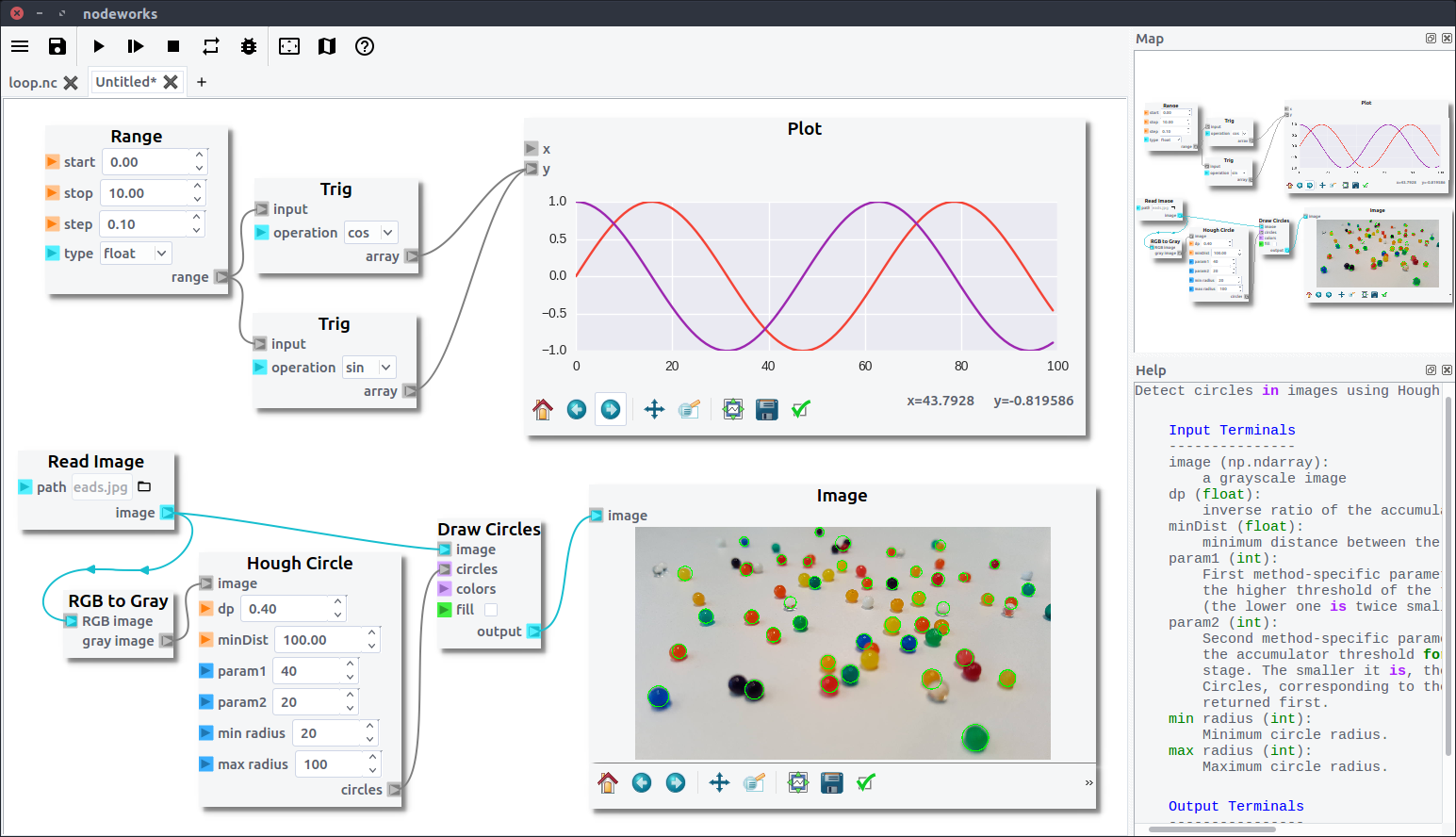This screenshot has height=837, width=1456.
Task: Open the sin operation dropdown in Trig node
Action: tap(368, 368)
